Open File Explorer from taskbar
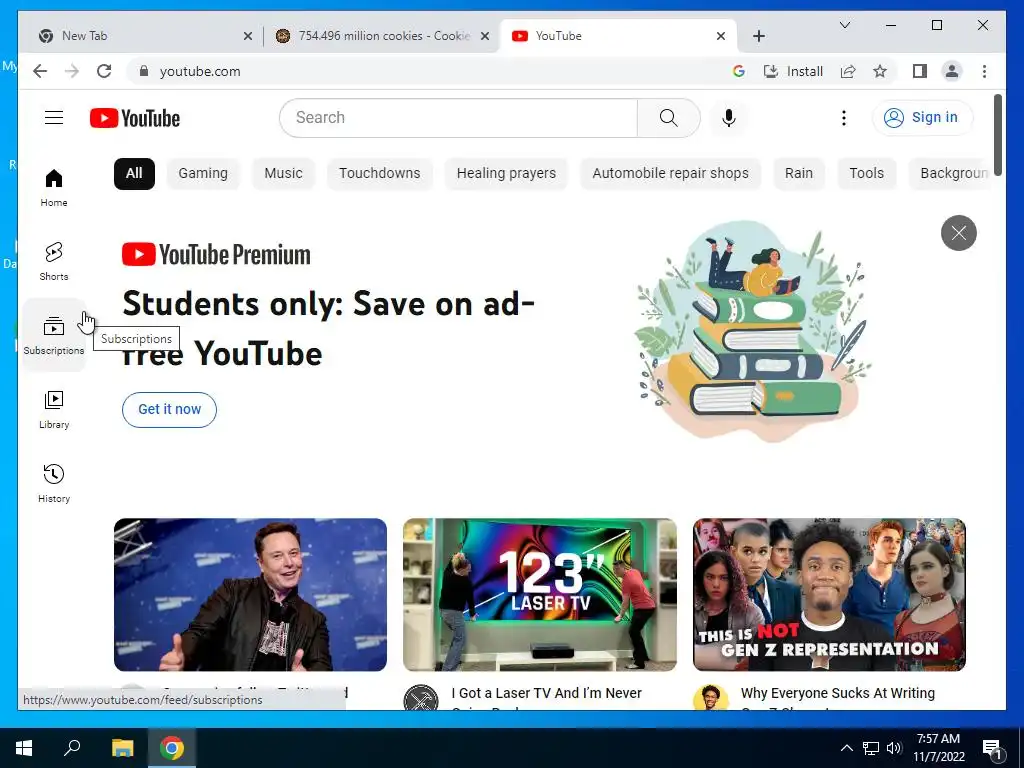The height and width of the screenshot is (768, 1024). coord(122,748)
